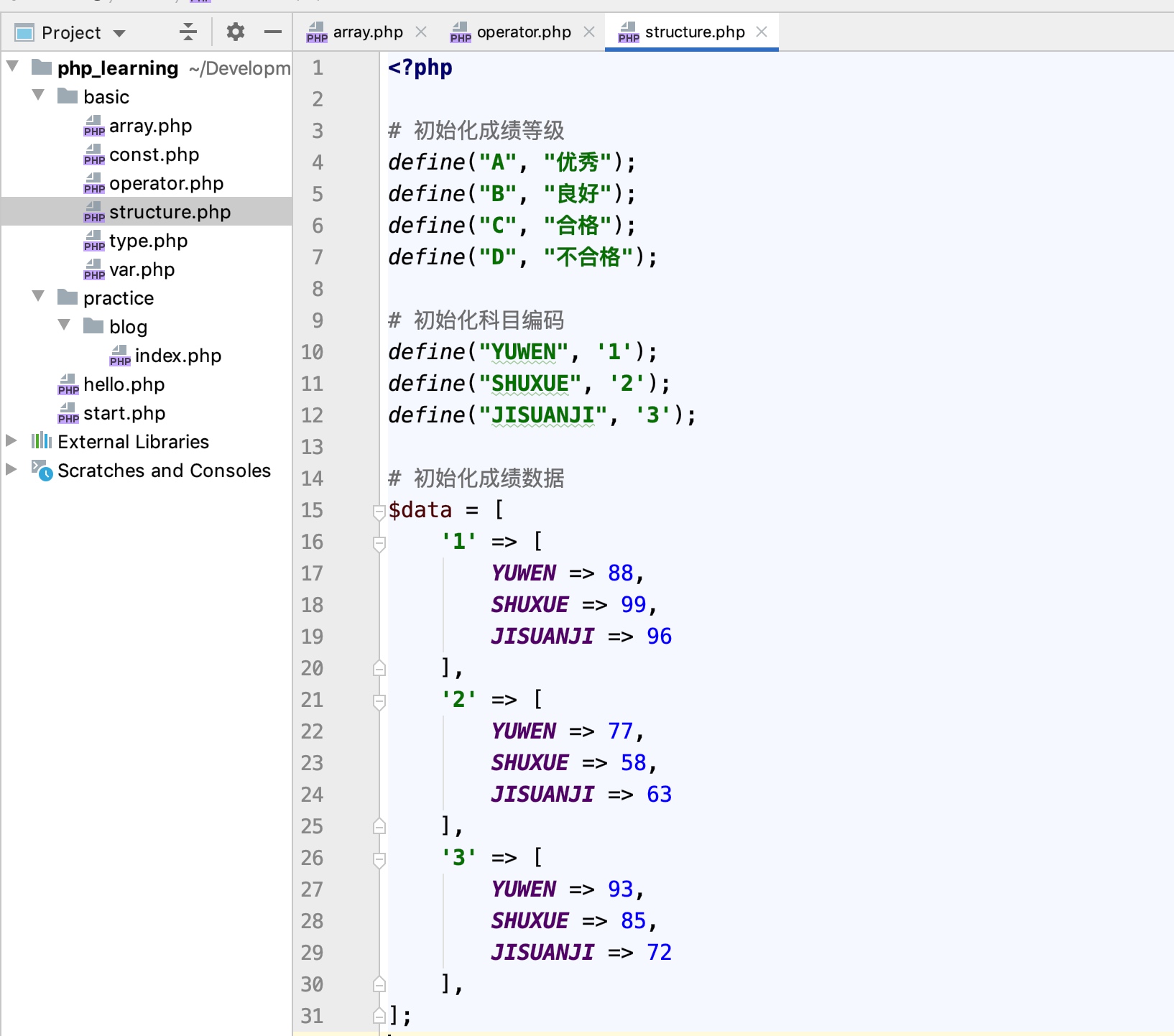Click line number 10 in the gutter

(x=312, y=352)
